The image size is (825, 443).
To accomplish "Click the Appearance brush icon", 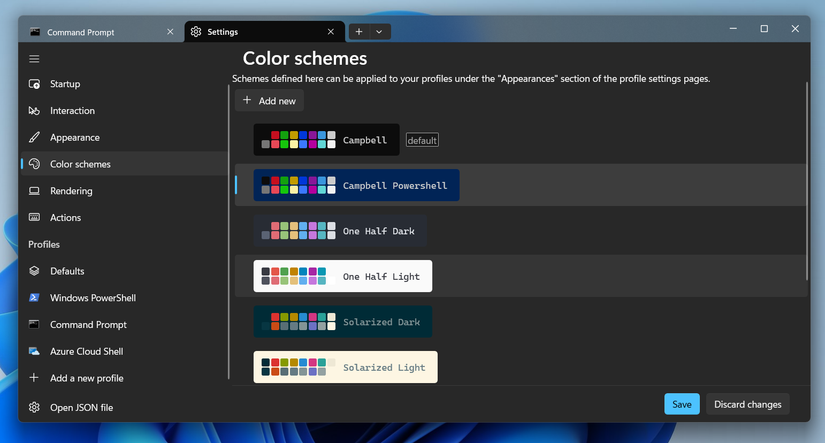I will coord(34,137).
